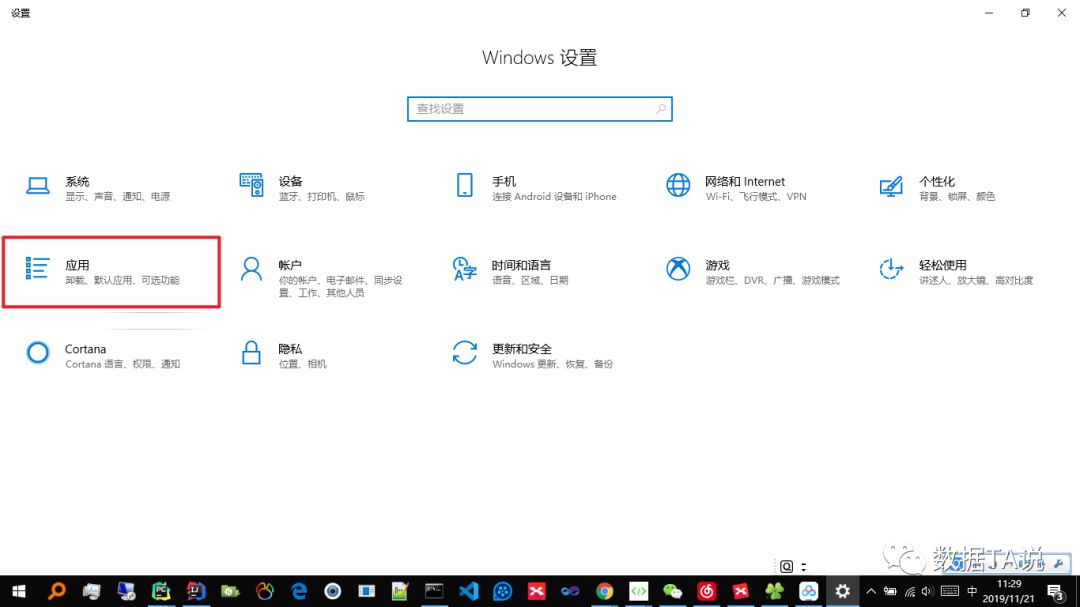Open Visual Studio Code from taskbar
This screenshot has width=1080, height=607.
[468, 591]
